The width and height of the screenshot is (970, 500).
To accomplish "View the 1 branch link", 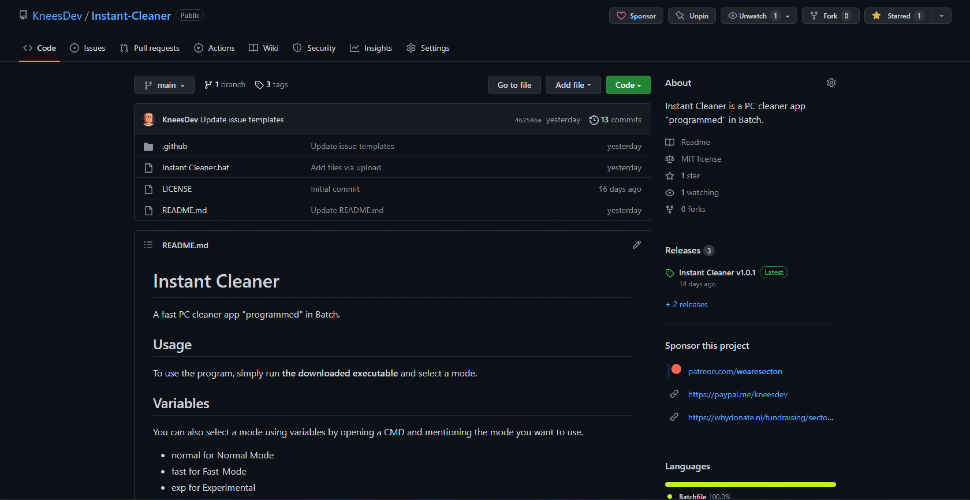I will [x=225, y=85].
